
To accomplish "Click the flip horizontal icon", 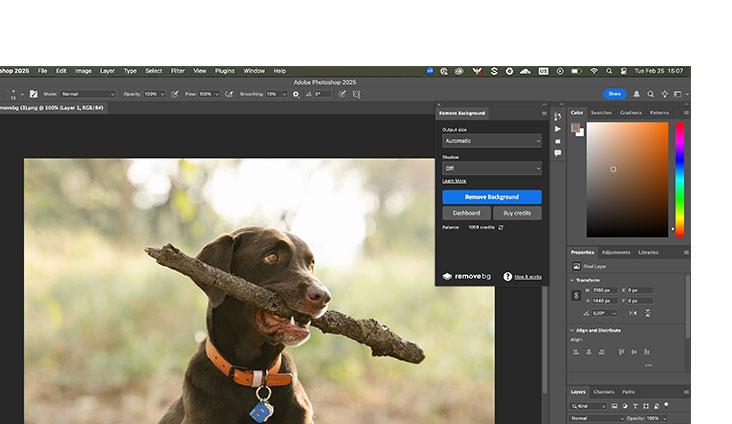I will point(633,313).
